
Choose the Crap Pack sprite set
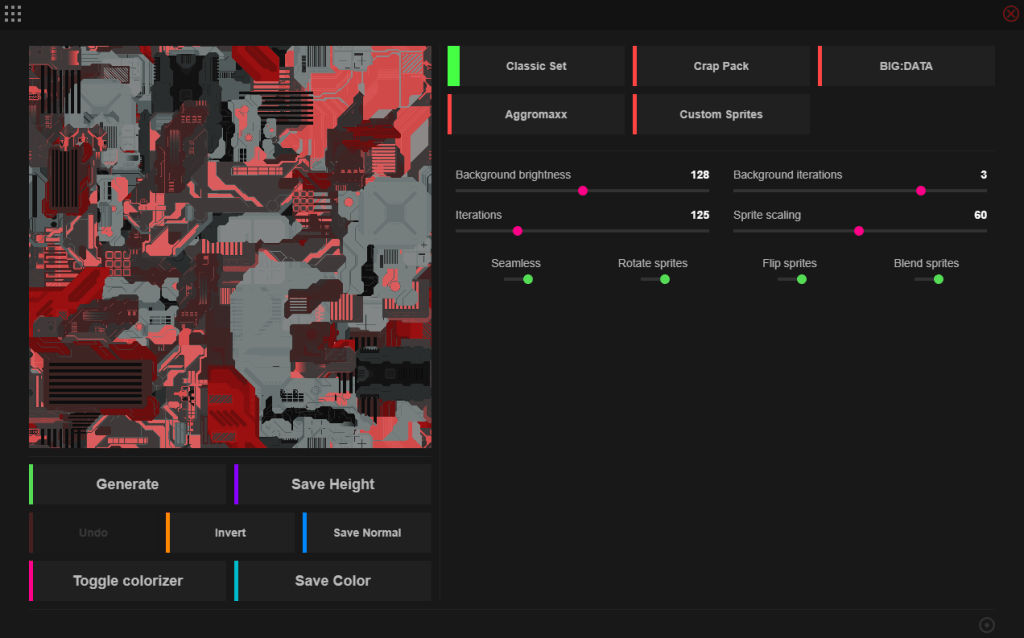pos(721,66)
